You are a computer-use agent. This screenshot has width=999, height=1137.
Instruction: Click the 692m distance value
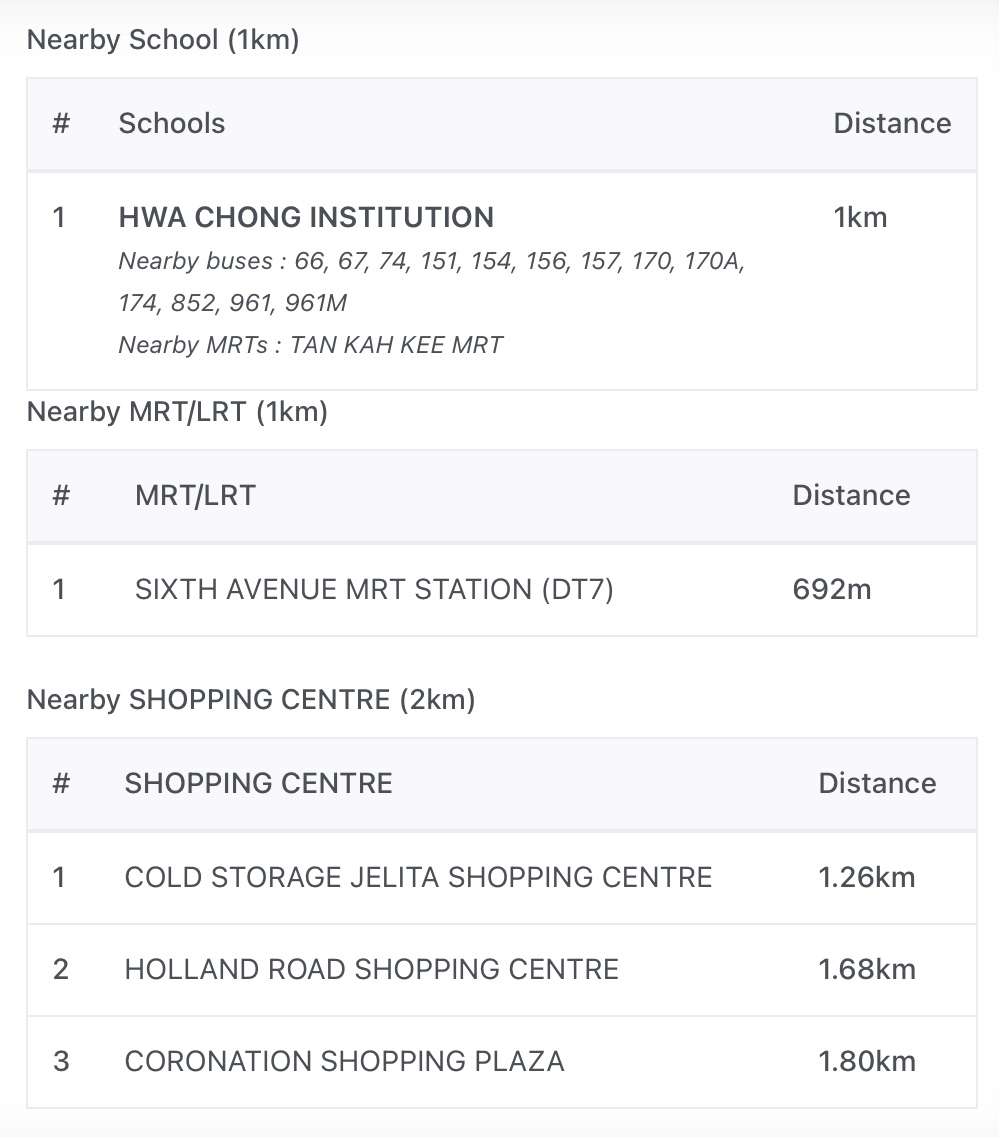click(832, 589)
